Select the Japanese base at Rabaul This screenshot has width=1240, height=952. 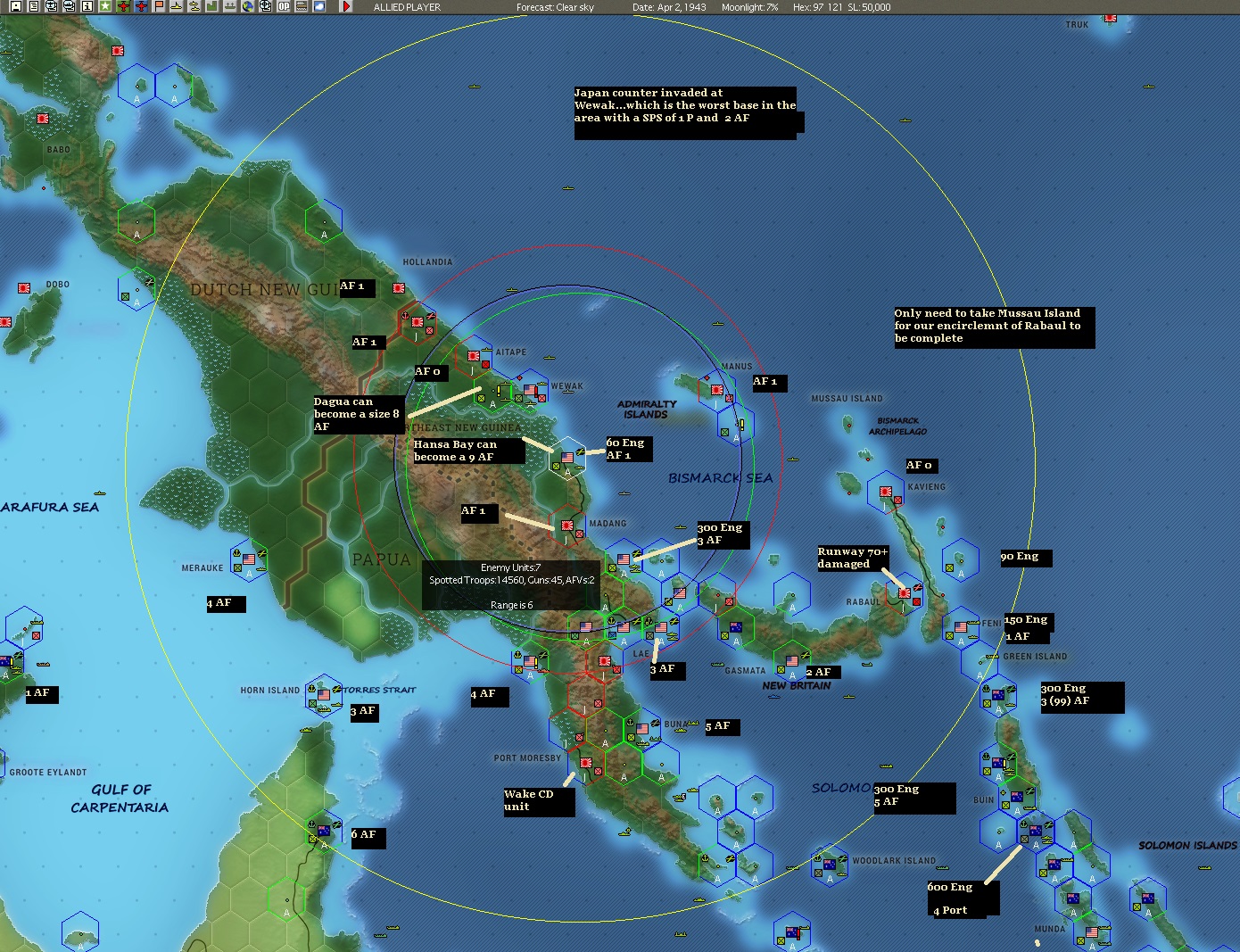point(904,592)
